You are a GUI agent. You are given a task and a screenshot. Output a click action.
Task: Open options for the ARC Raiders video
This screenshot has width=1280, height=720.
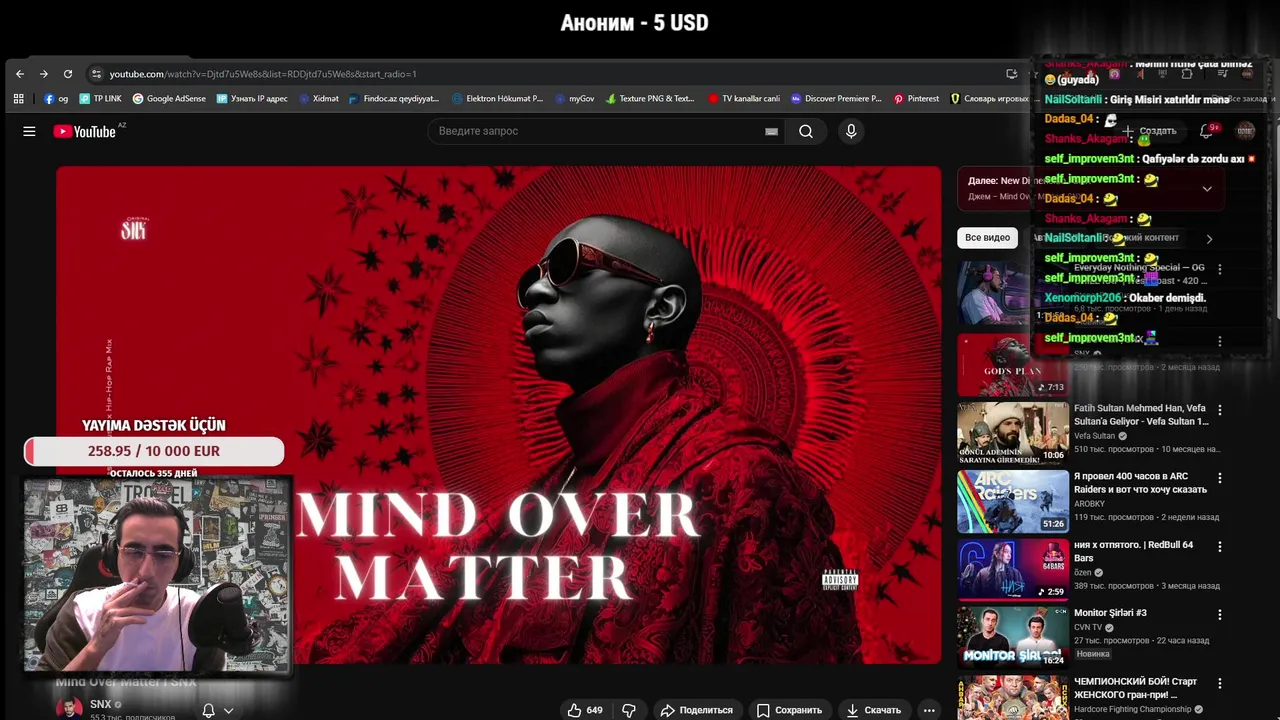coord(1219,478)
